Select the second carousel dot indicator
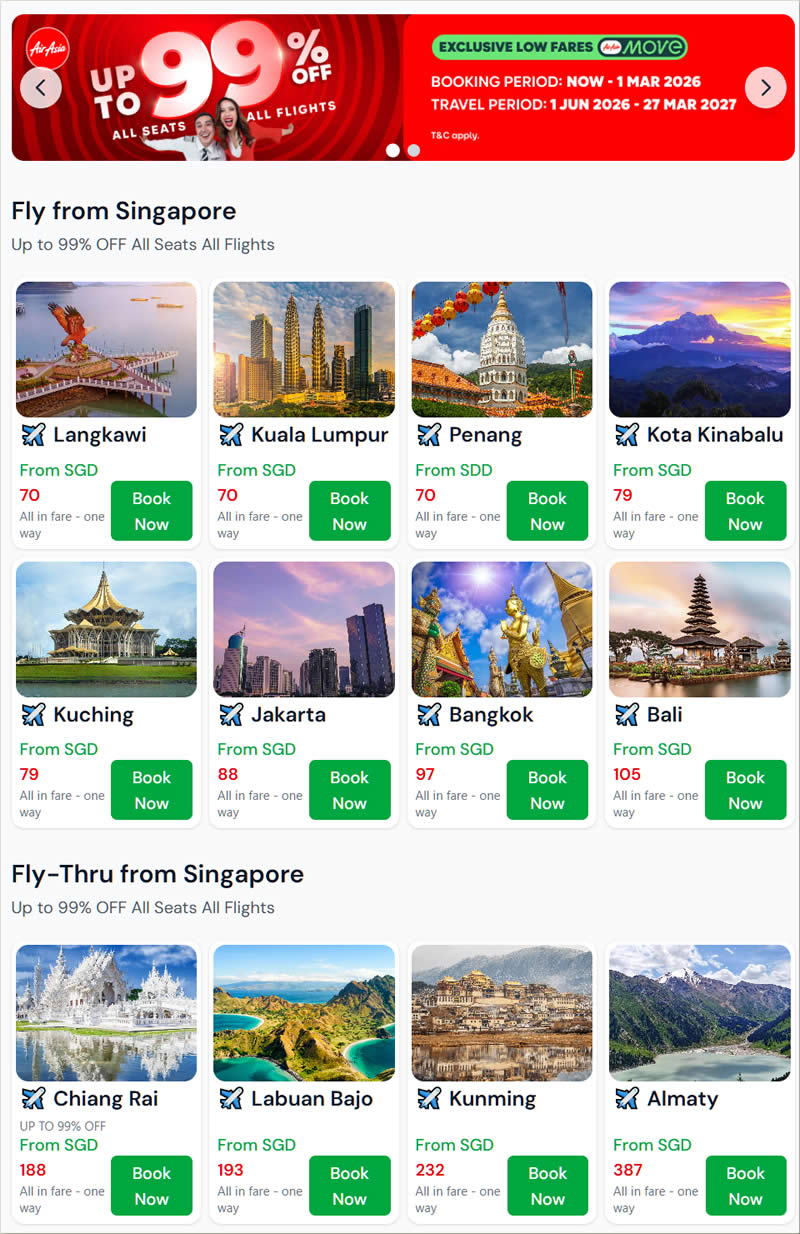 click(414, 150)
